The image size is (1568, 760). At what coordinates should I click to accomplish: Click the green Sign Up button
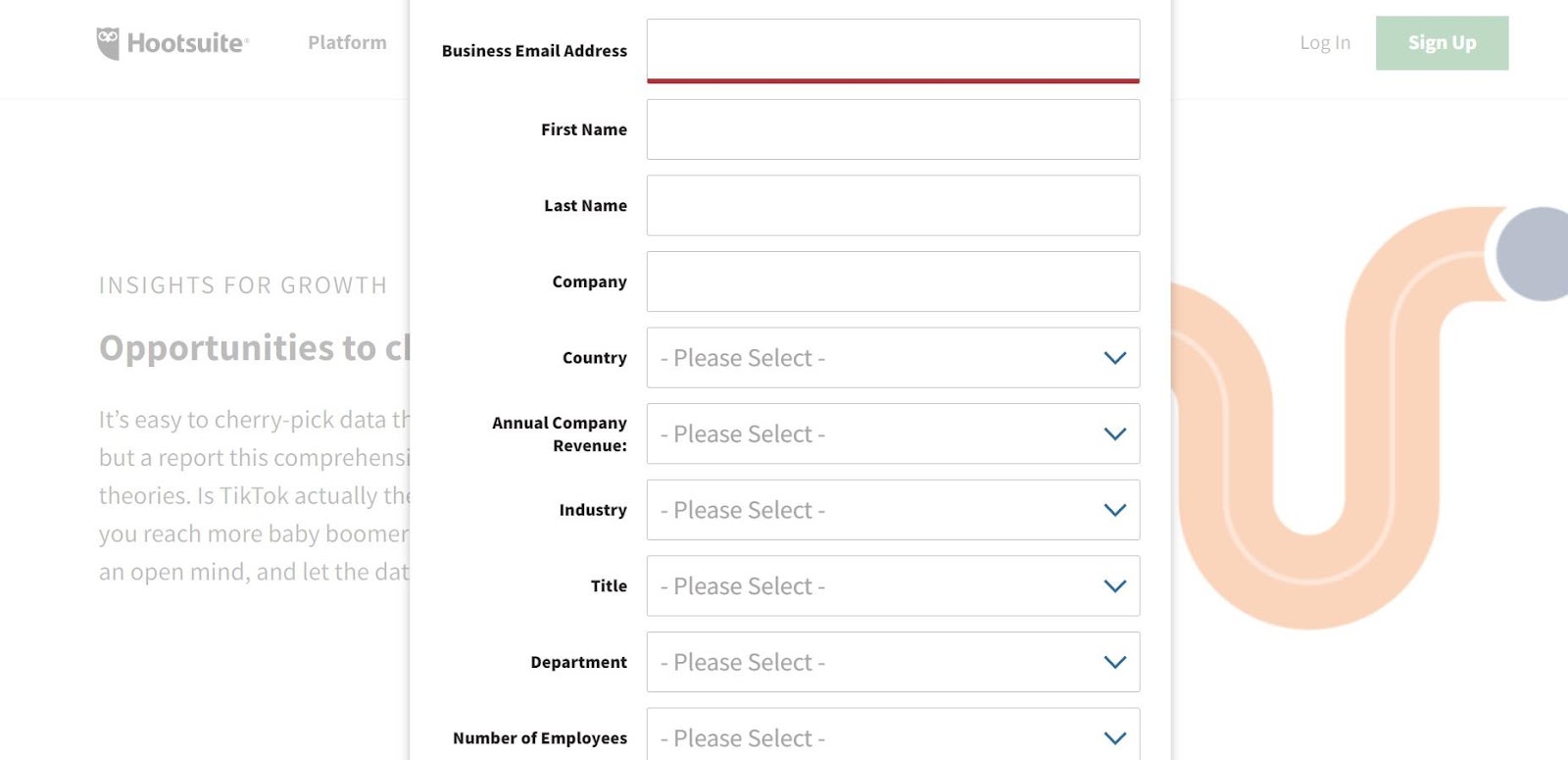tap(1442, 43)
